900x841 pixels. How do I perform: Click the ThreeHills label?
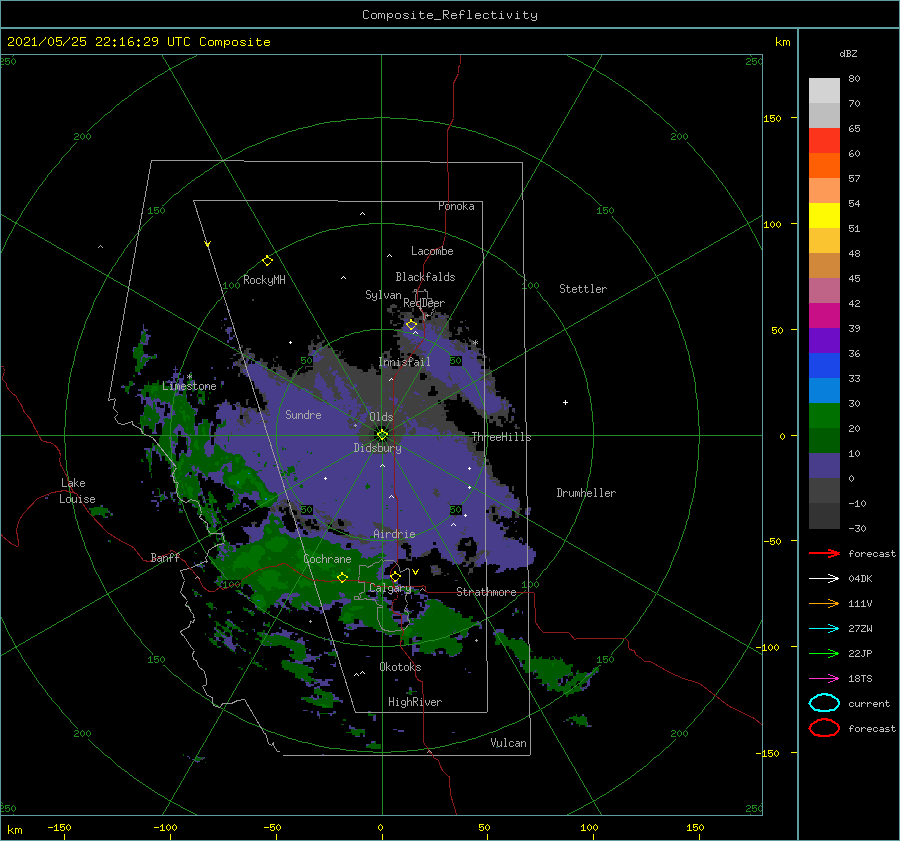pos(501,437)
